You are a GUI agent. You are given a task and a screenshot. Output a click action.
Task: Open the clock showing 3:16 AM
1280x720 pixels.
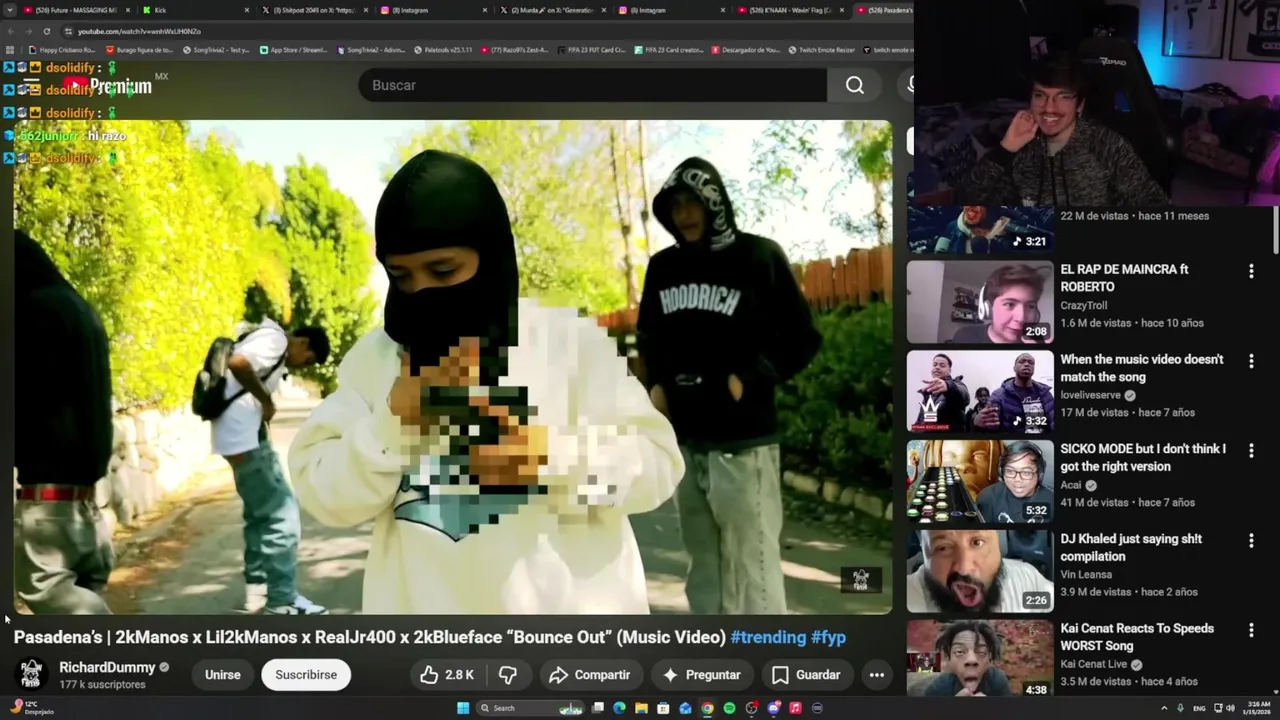pyautogui.click(x=1259, y=708)
